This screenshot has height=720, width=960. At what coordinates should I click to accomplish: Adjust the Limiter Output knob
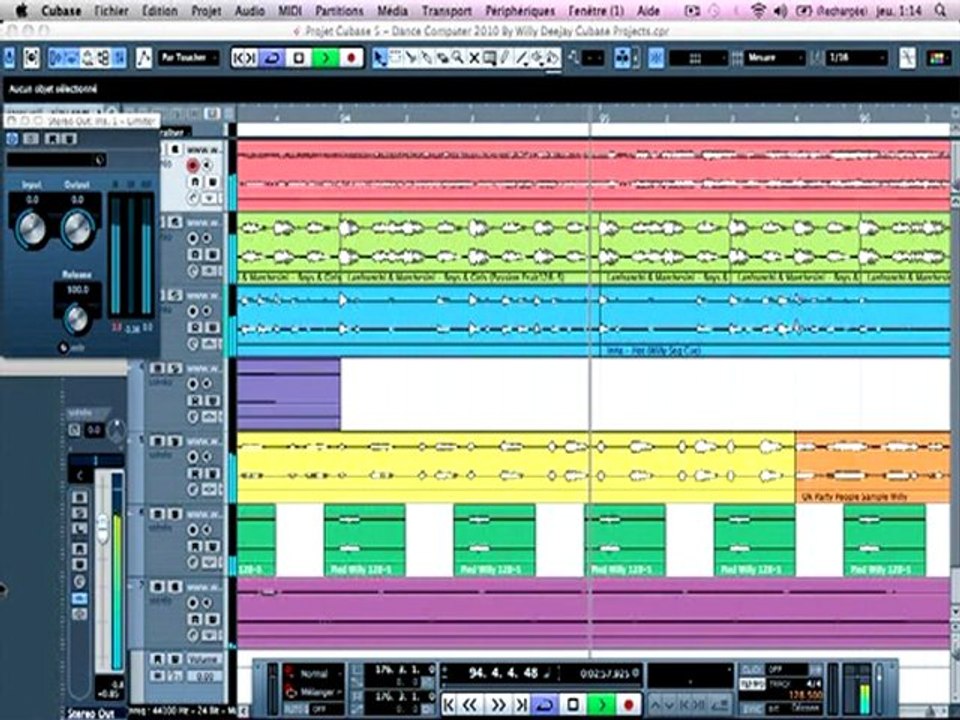point(77,228)
